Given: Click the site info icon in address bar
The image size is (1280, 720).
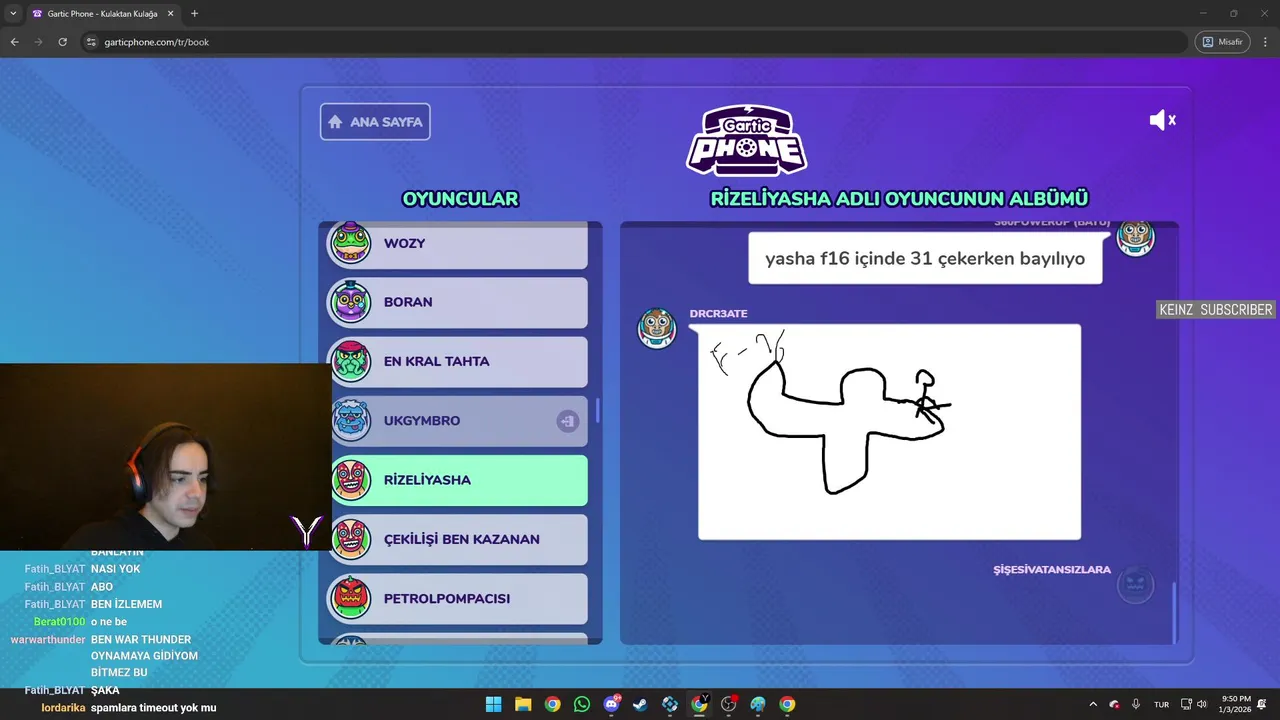Looking at the screenshot, I should [x=91, y=42].
